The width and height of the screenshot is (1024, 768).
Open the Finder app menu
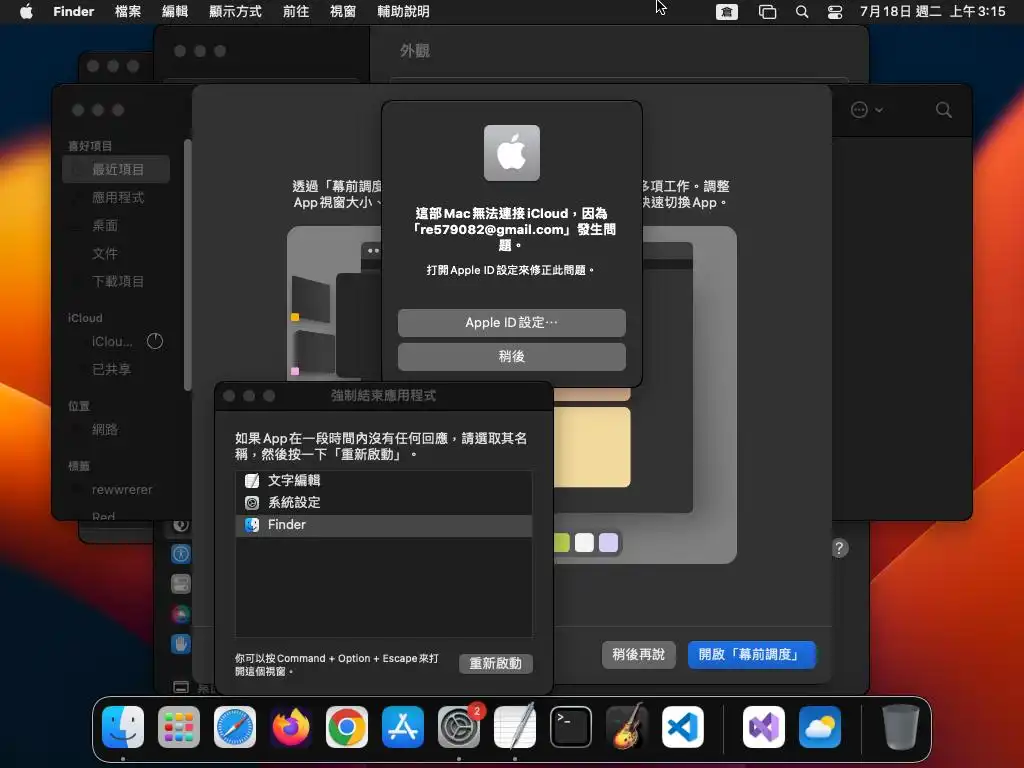point(74,12)
